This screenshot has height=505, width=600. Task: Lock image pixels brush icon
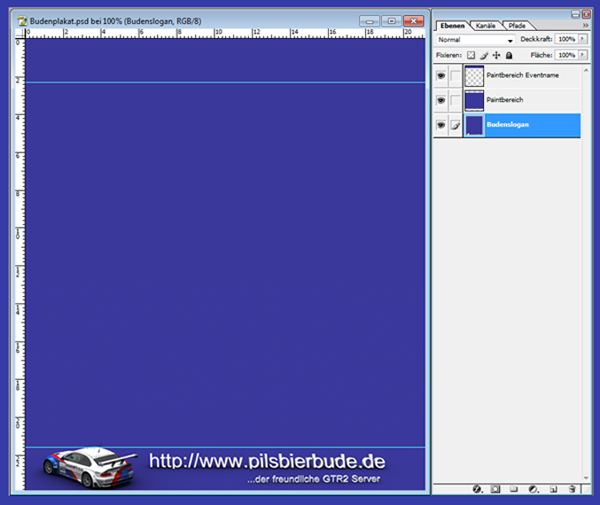tap(484, 55)
